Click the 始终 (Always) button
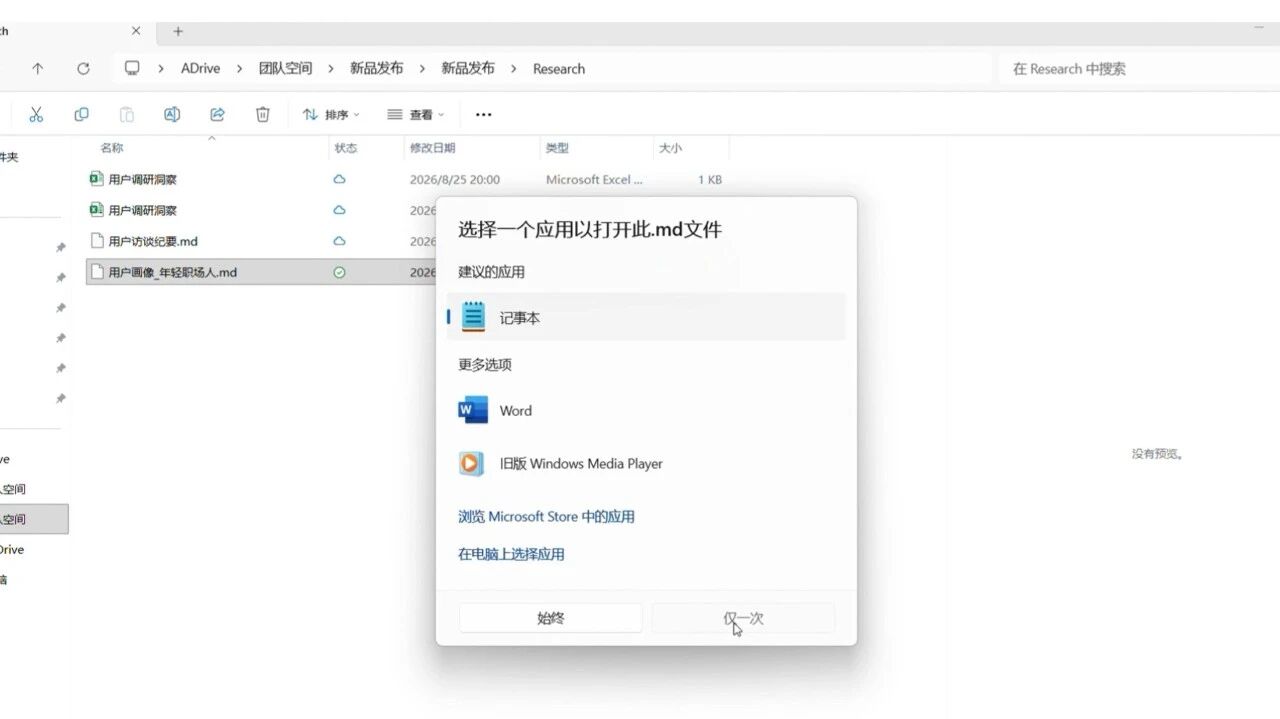 [551, 618]
